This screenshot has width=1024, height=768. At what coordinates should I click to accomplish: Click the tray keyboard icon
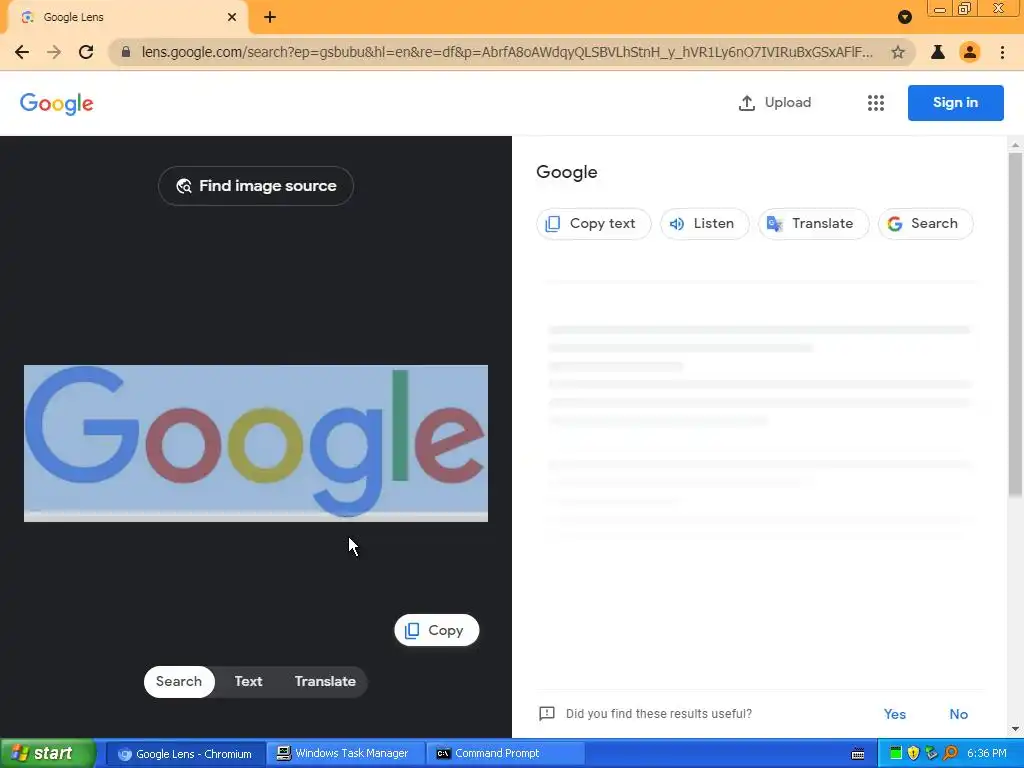858,754
